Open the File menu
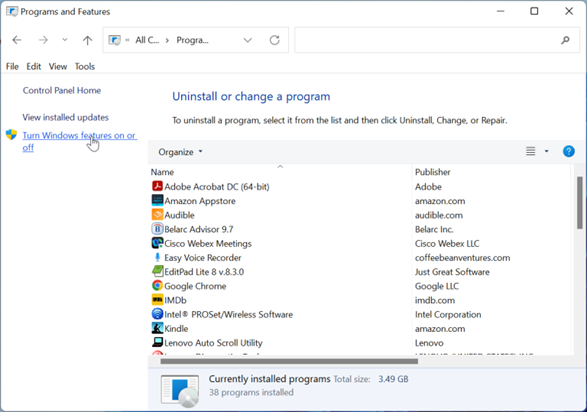Image resolution: width=587 pixels, height=412 pixels. click(x=12, y=67)
